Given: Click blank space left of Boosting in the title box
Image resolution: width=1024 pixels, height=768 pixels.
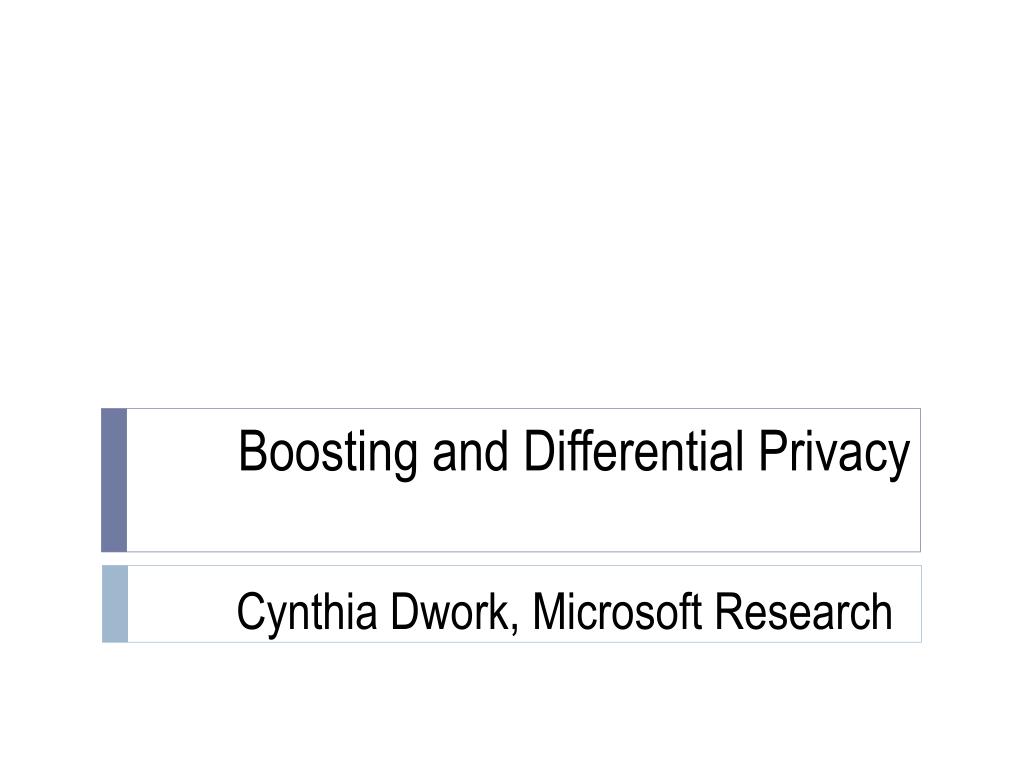Looking at the screenshot, I should tap(182, 452).
